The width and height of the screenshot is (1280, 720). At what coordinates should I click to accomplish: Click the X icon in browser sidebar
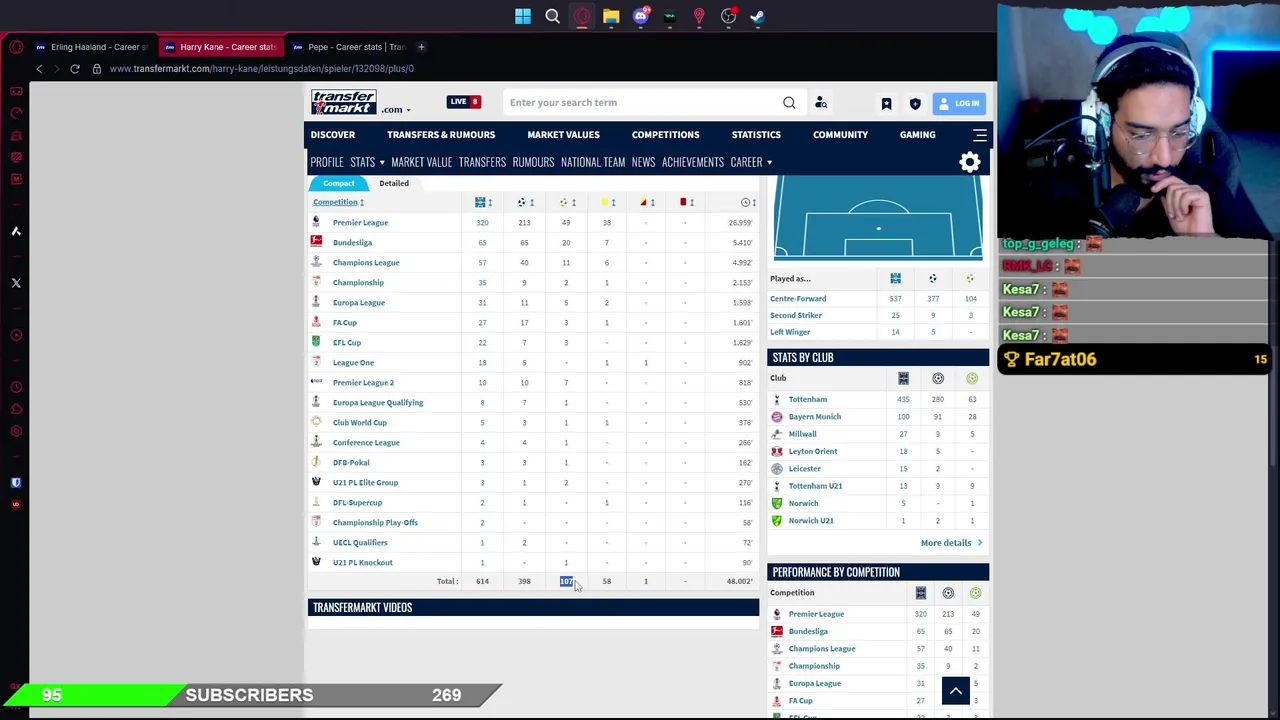[16, 283]
